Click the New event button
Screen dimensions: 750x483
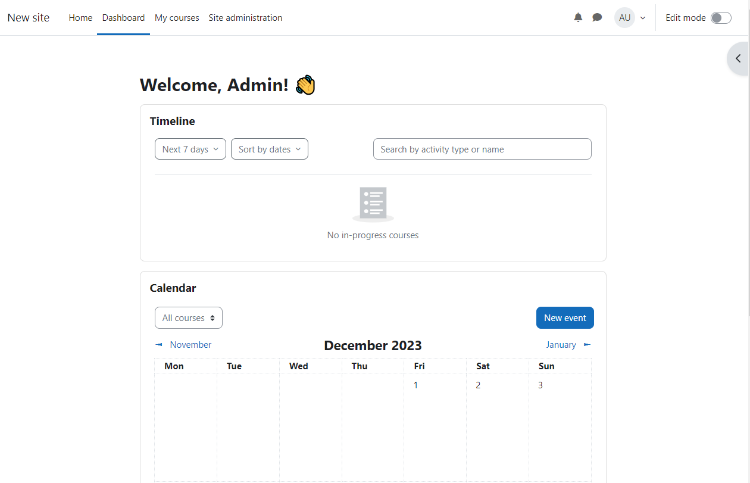pyautogui.click(x=564, y=318)
